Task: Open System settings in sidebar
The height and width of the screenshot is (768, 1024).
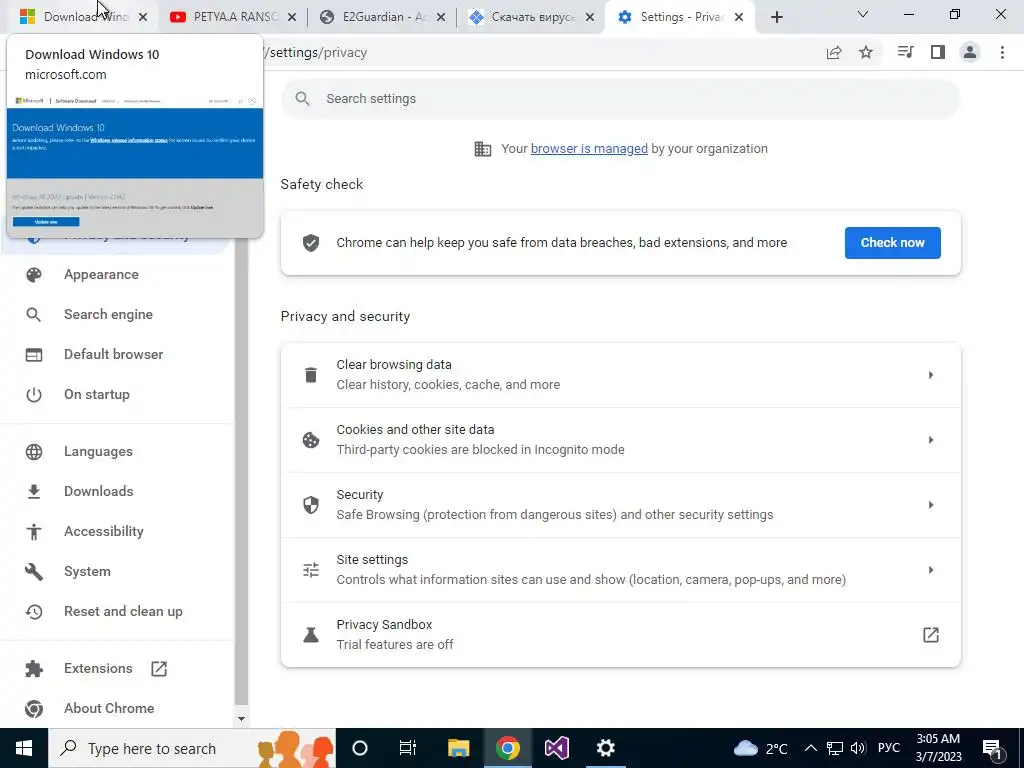Action: (87, 572)
